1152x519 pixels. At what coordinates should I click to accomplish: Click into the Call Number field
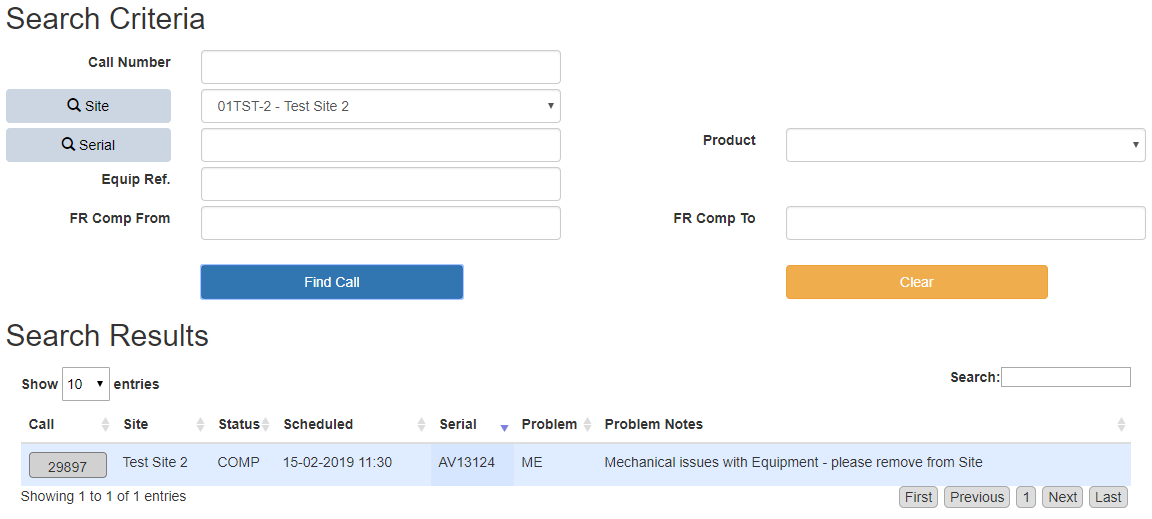point(380,67)
